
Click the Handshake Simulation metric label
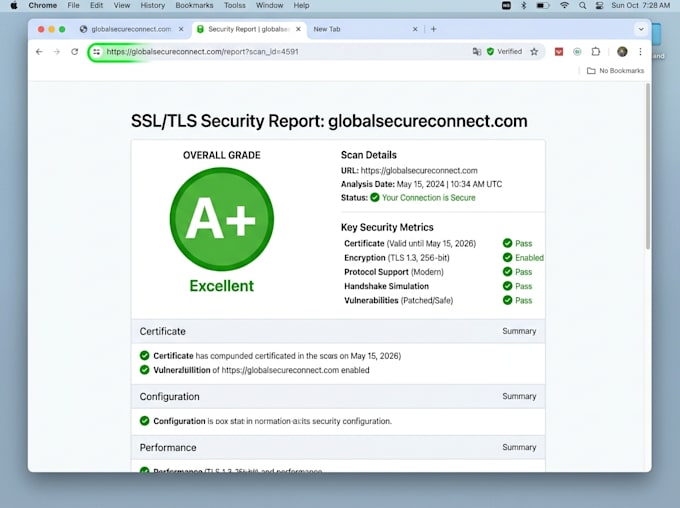[386, 286]
